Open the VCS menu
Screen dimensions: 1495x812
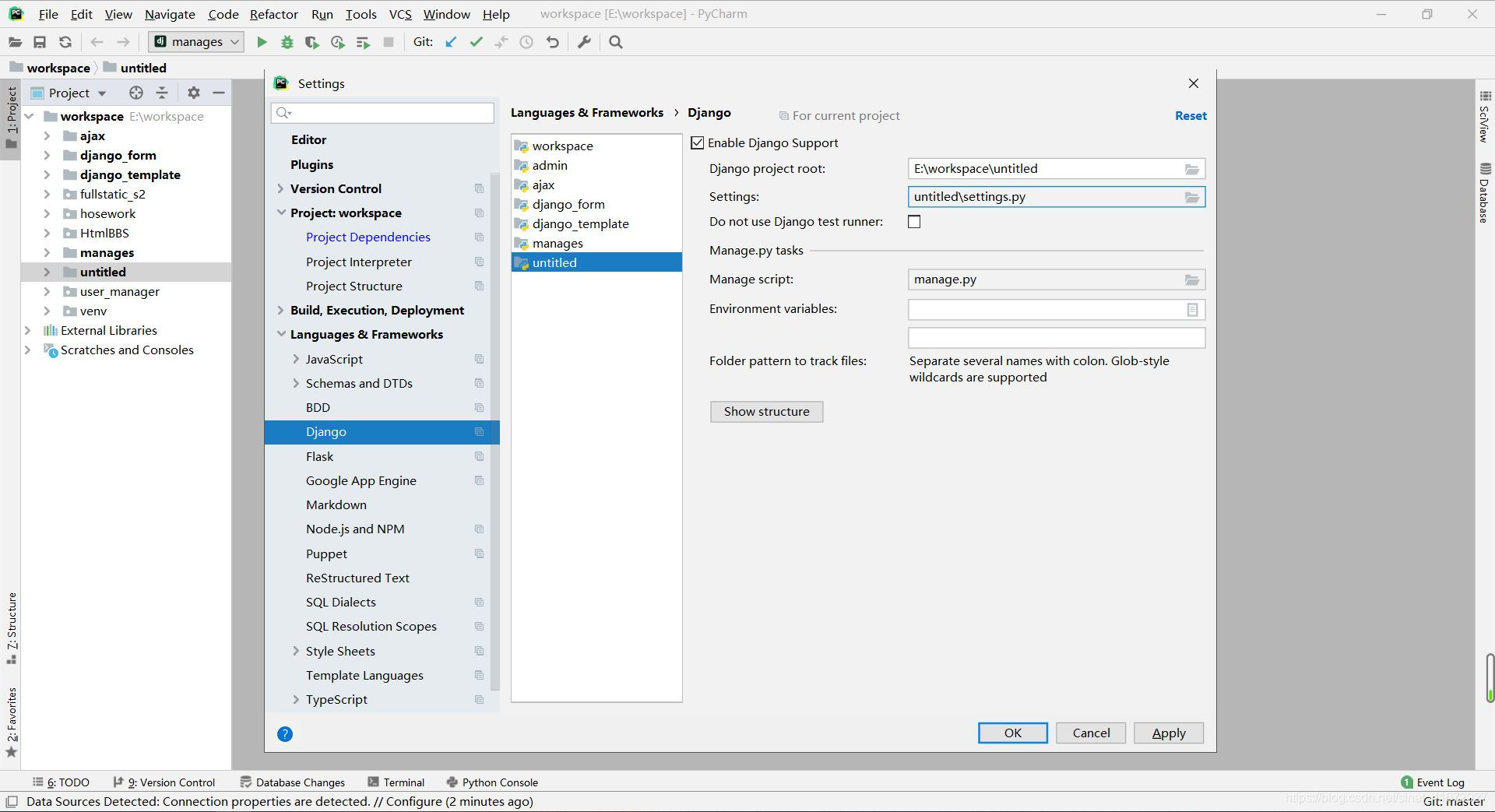click(x=400, y=14)
